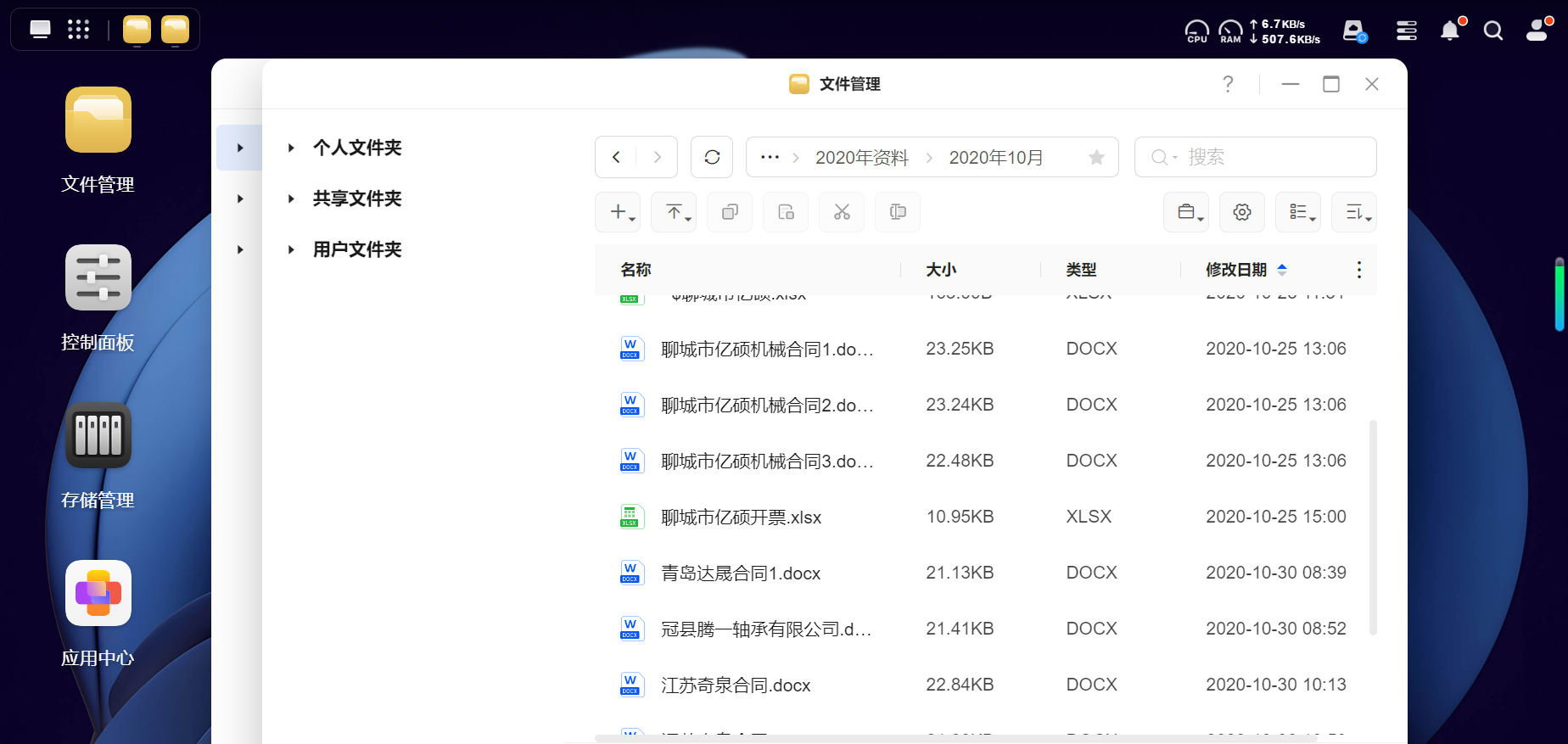Toggle sort on the 修改日期 column

1237,270
